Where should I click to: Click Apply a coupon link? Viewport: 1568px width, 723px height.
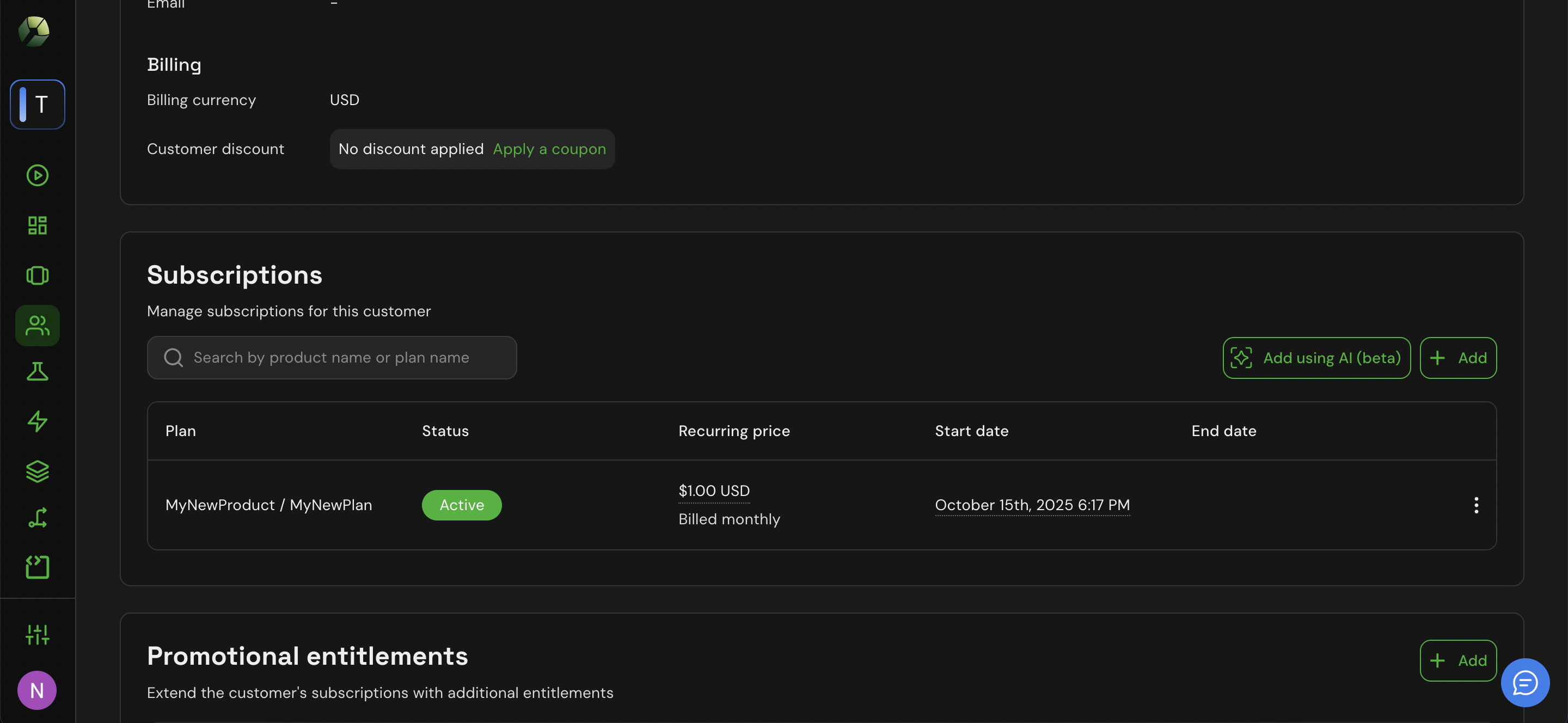tap(549, 149)
